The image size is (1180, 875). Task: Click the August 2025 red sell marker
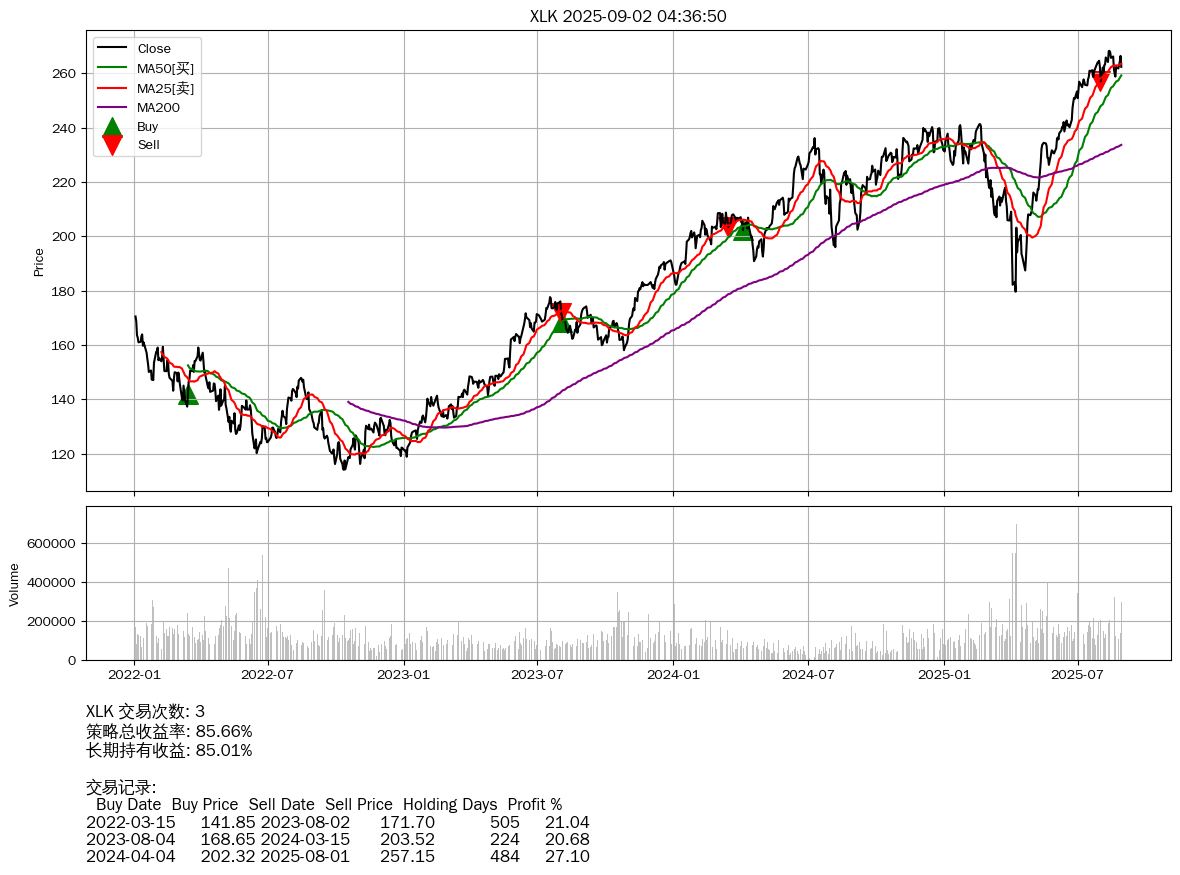1100,81
